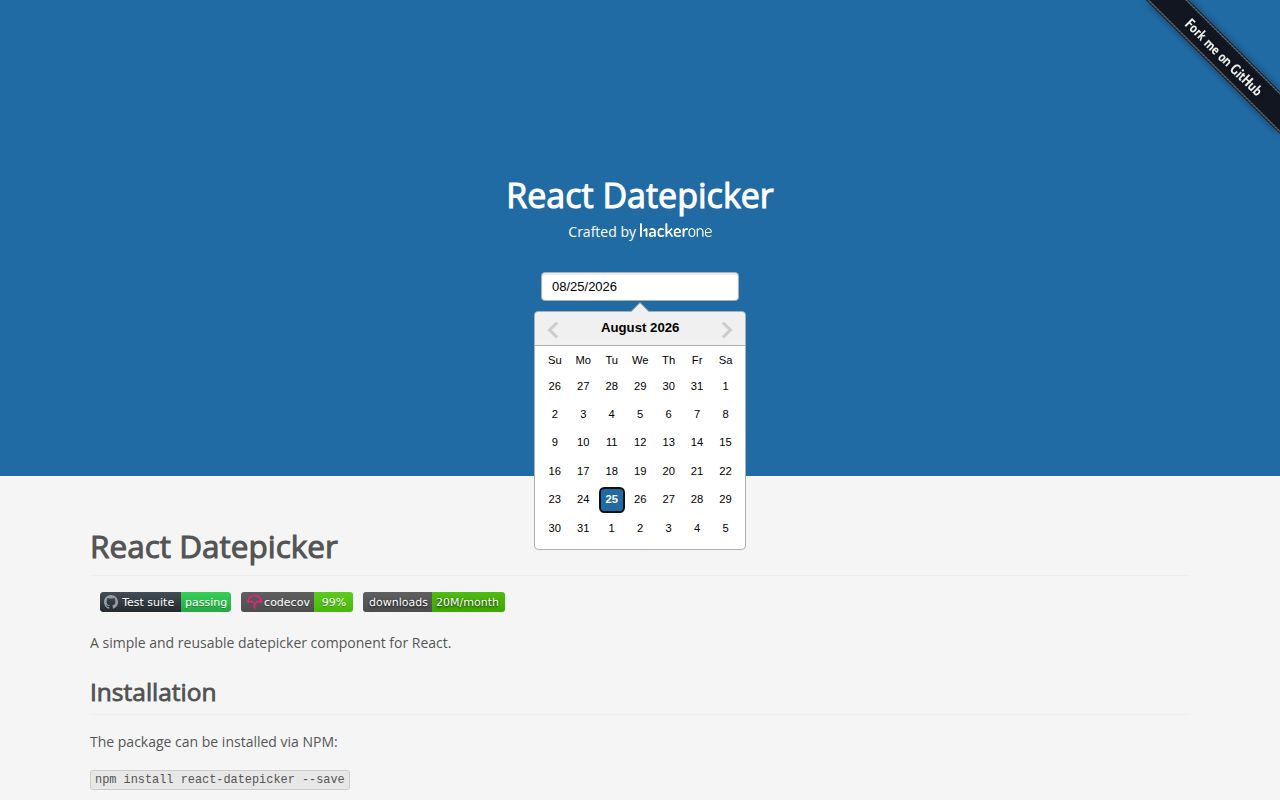Click the codecov 99% badge

(x=297, y=602)
